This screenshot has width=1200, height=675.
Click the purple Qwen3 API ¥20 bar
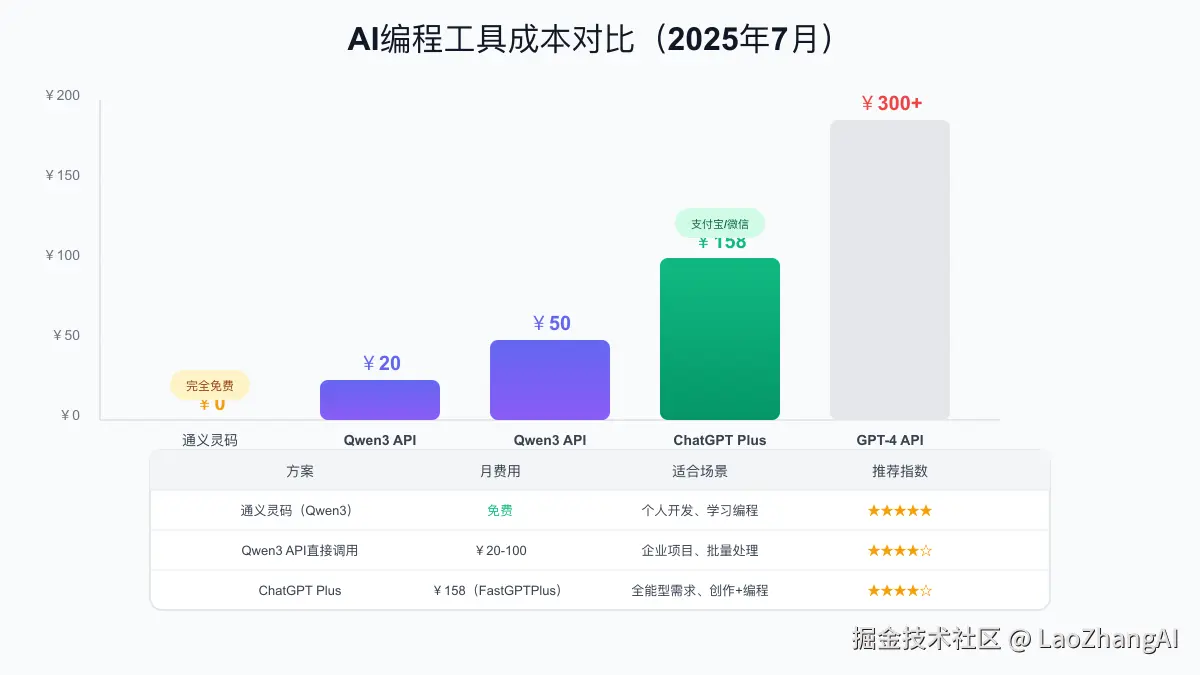380,399
